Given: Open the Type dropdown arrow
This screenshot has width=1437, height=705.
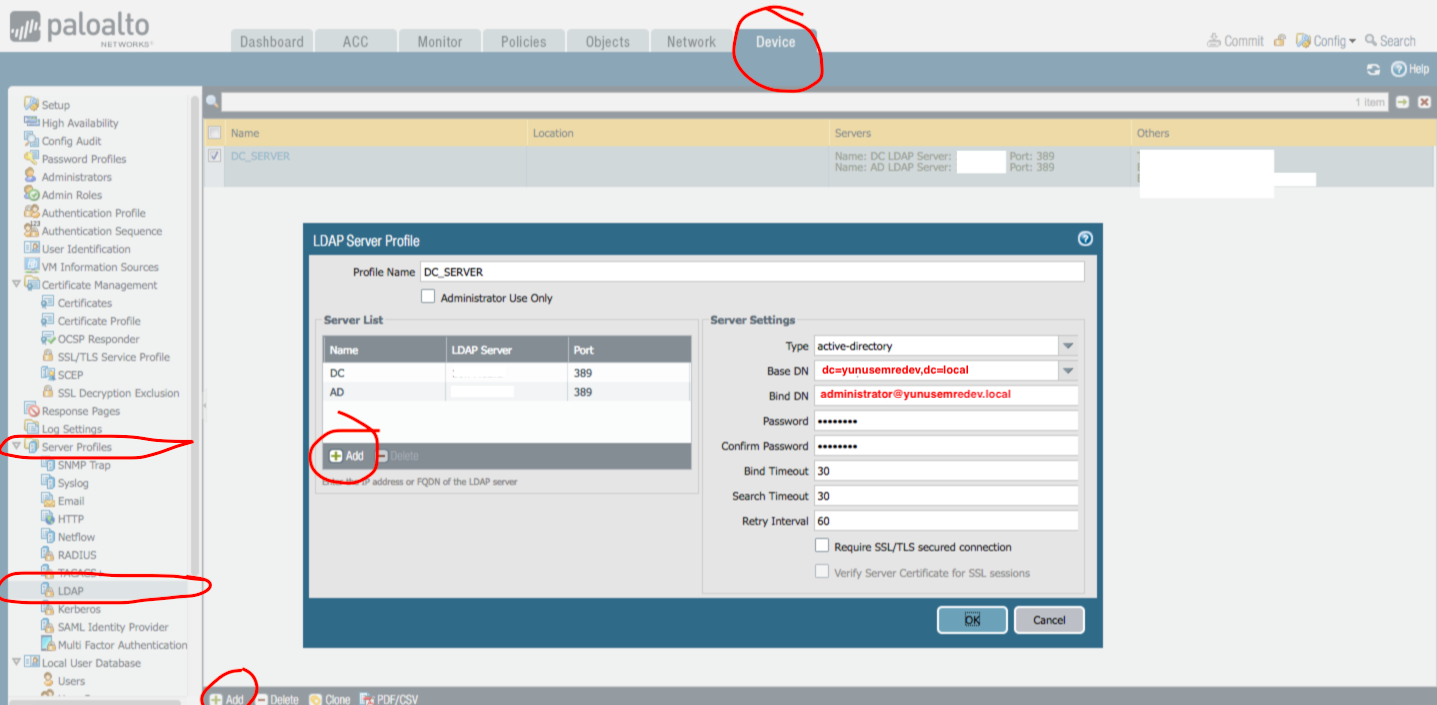Looking at the screenshot, I should pos(1068,346).
